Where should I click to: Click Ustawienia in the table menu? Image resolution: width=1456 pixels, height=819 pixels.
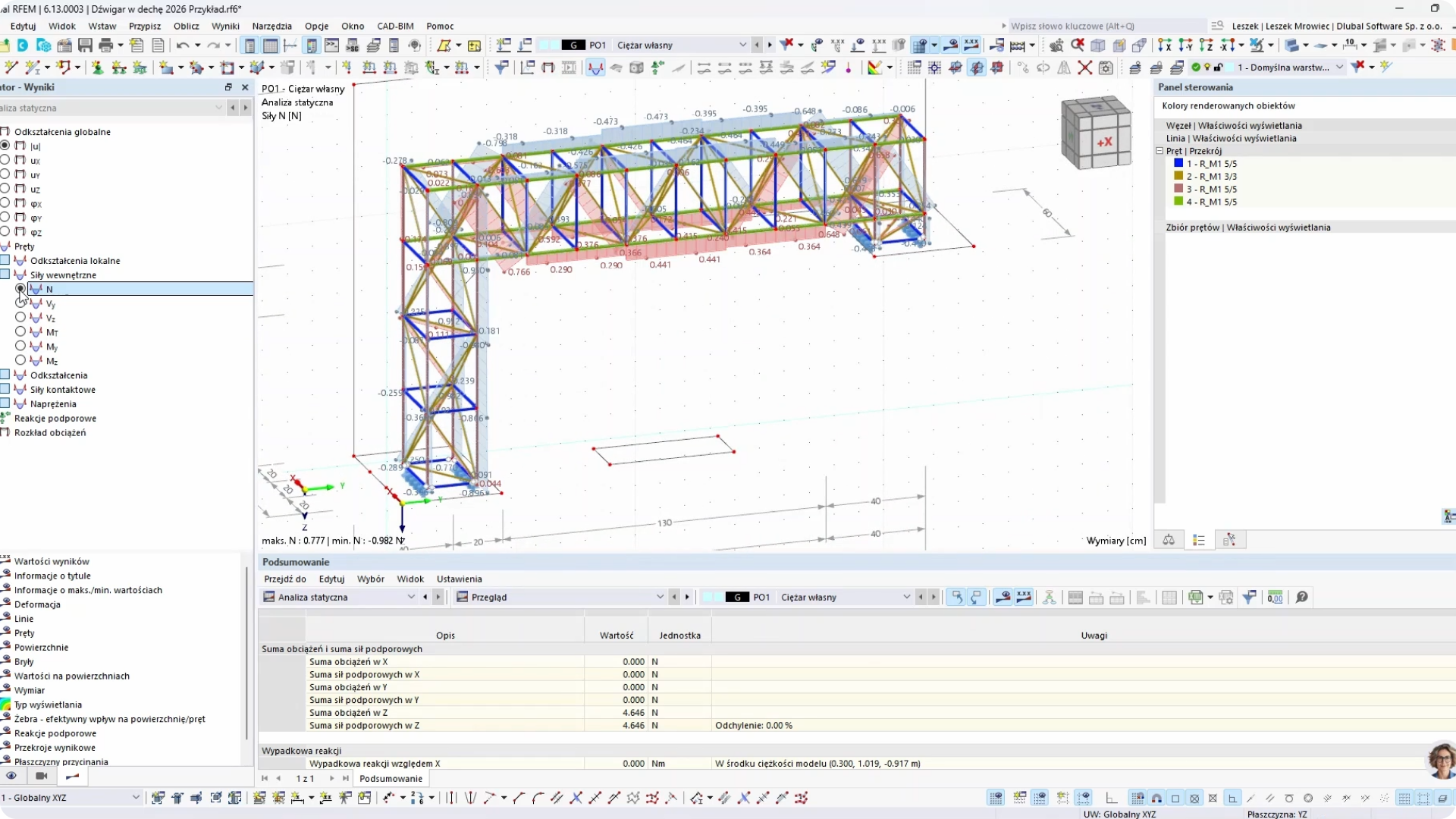click(x=459, y=579)
